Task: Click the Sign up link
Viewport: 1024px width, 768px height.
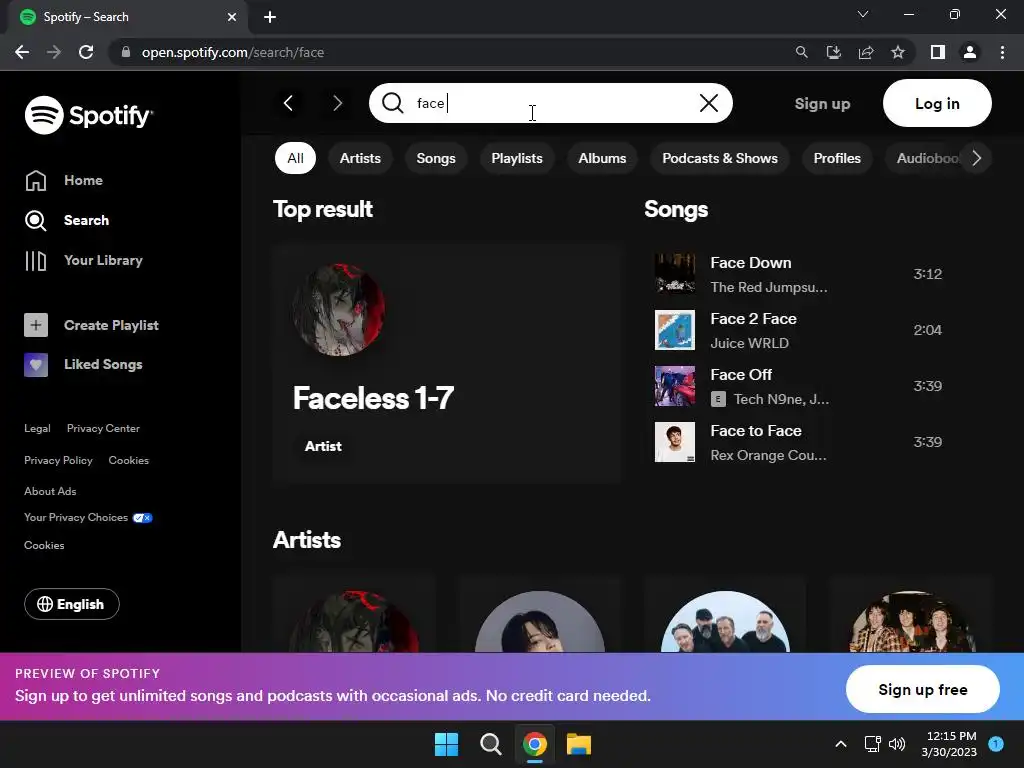Action: pyautogui.click(x=822, y=103)
